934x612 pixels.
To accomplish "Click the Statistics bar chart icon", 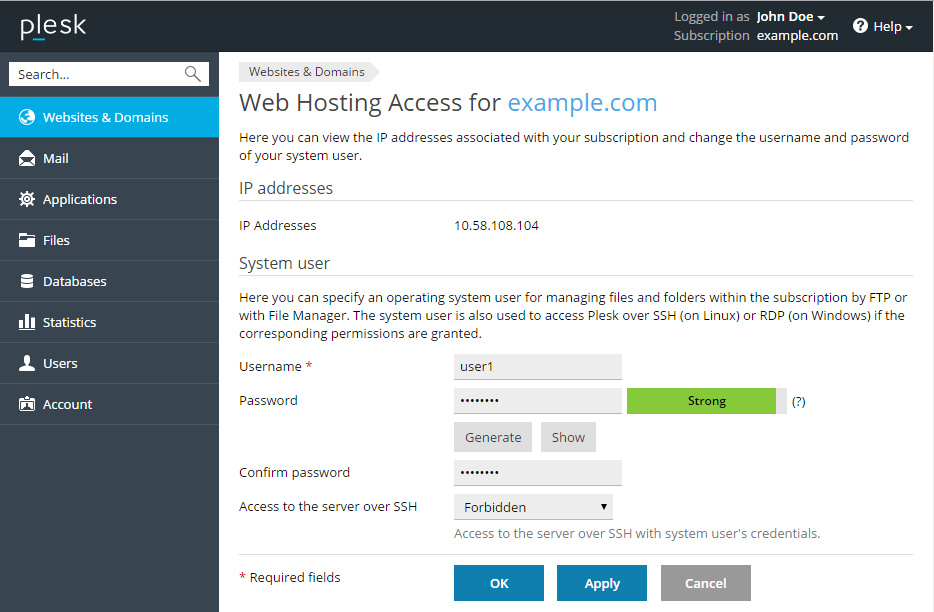I will click(27, 322).
